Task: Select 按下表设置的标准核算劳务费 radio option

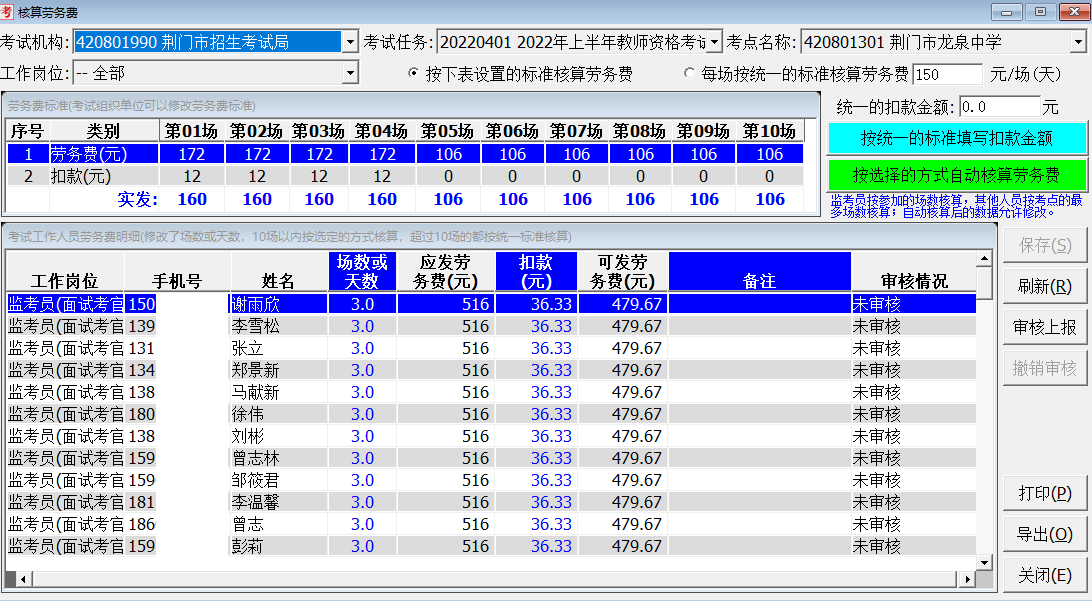Action: point(414,74)
